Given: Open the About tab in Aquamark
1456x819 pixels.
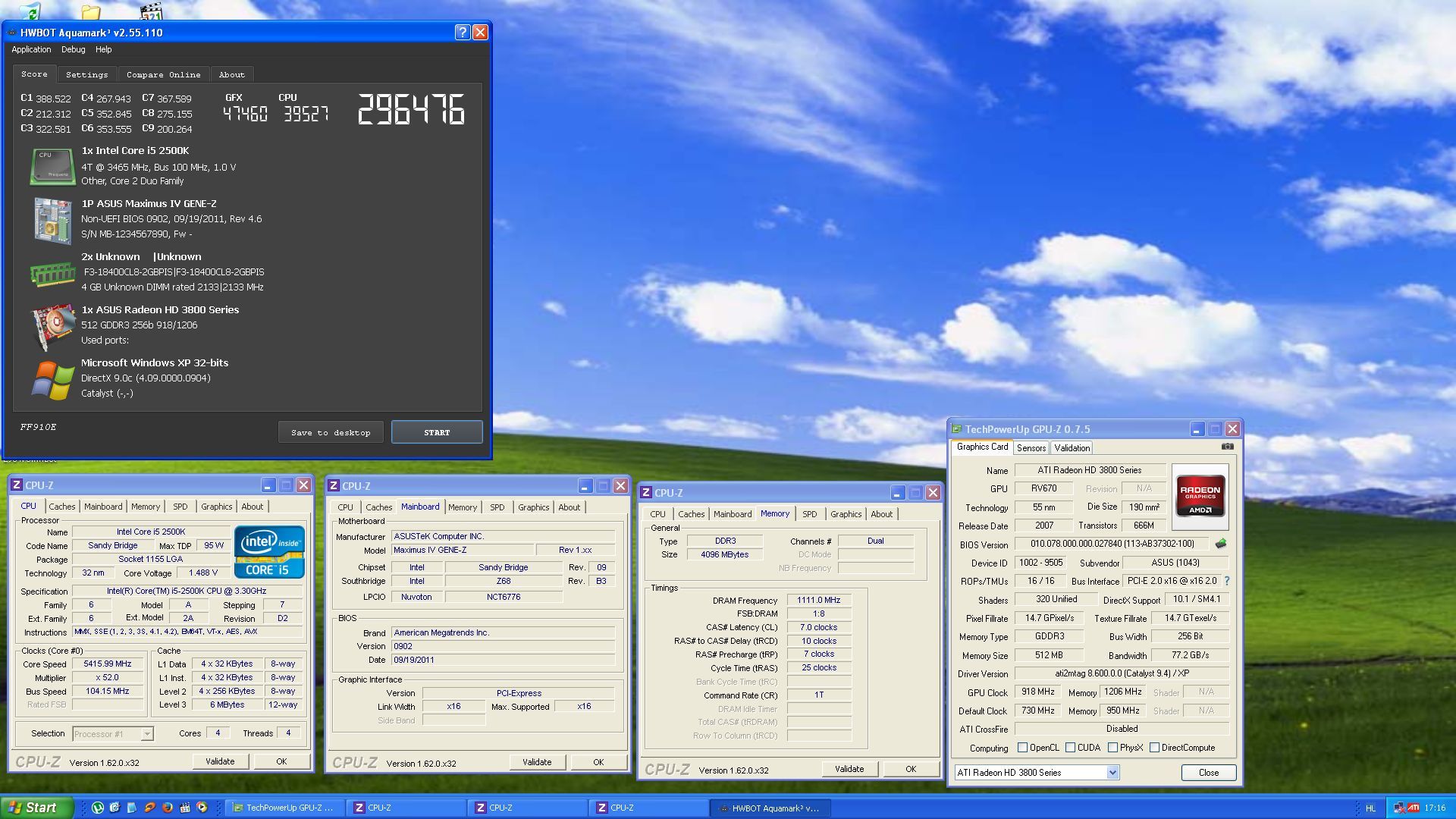Looking at the screenshot, I should [x=231, y=74].
